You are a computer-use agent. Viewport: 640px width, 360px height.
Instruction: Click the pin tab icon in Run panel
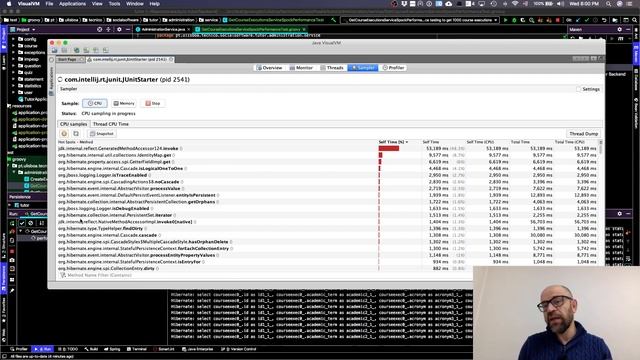pyautogui.click(x=12, y=290)
